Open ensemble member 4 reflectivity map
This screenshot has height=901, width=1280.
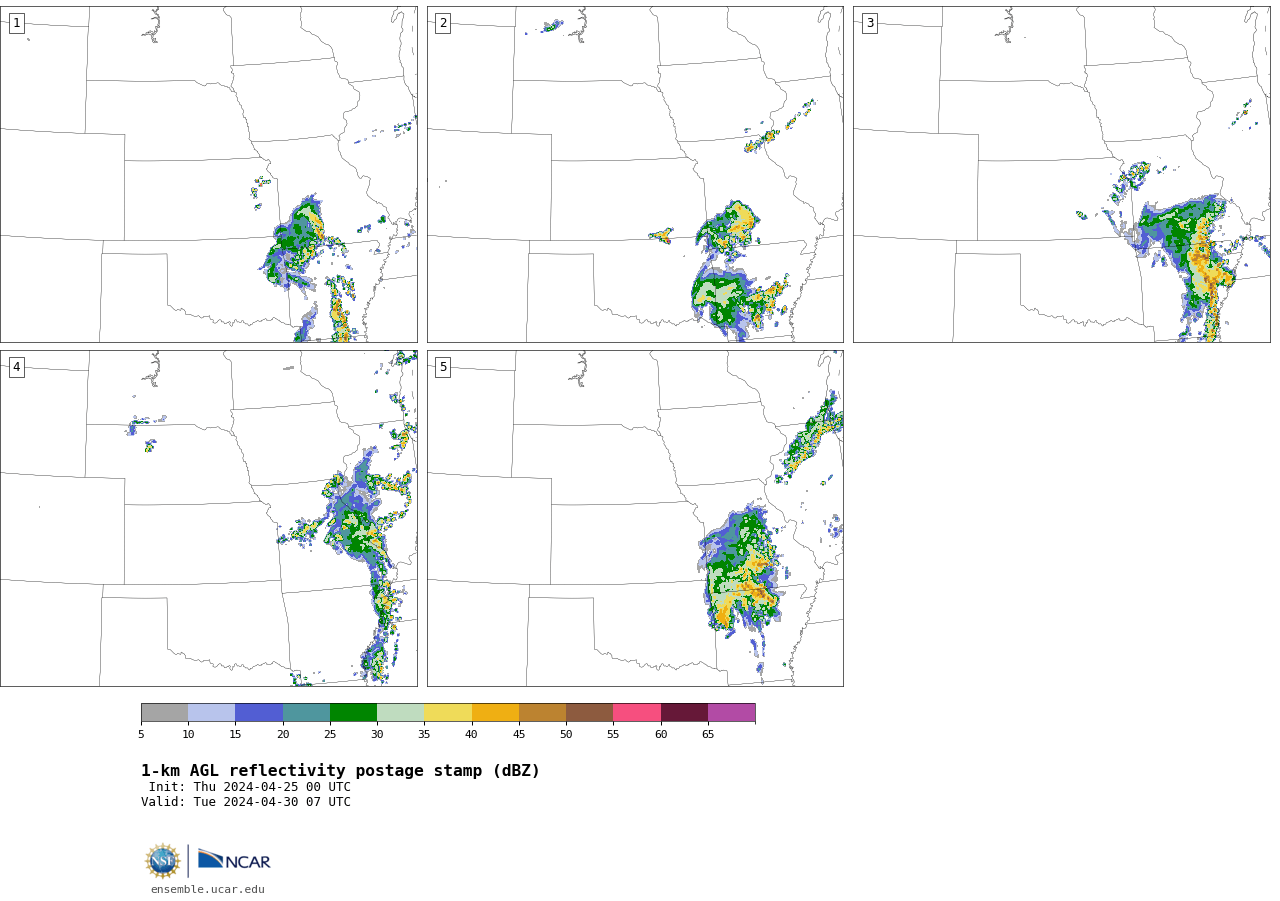pyautogui.click(x=209, y=518)
